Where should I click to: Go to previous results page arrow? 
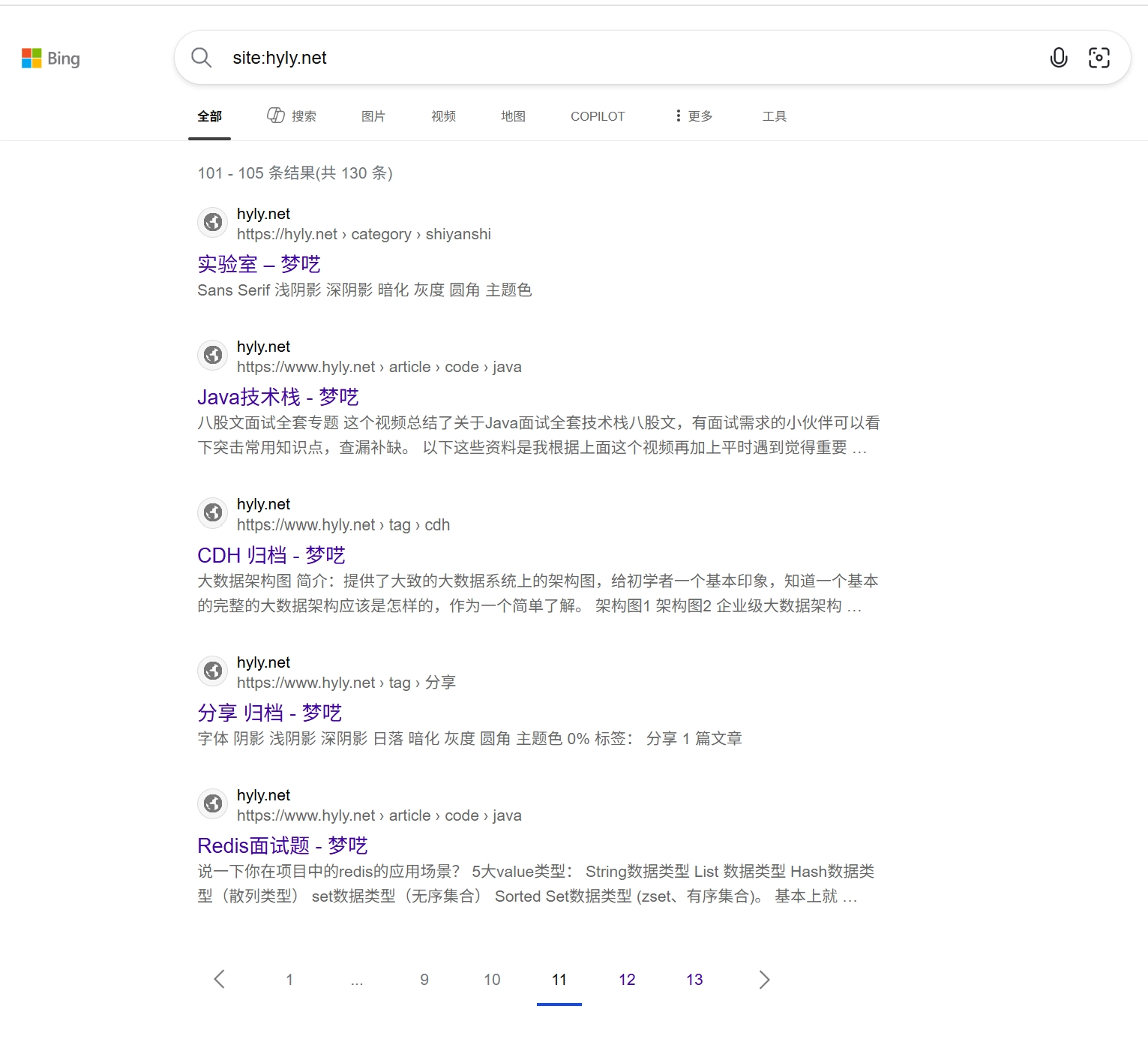tap(220, 979)
